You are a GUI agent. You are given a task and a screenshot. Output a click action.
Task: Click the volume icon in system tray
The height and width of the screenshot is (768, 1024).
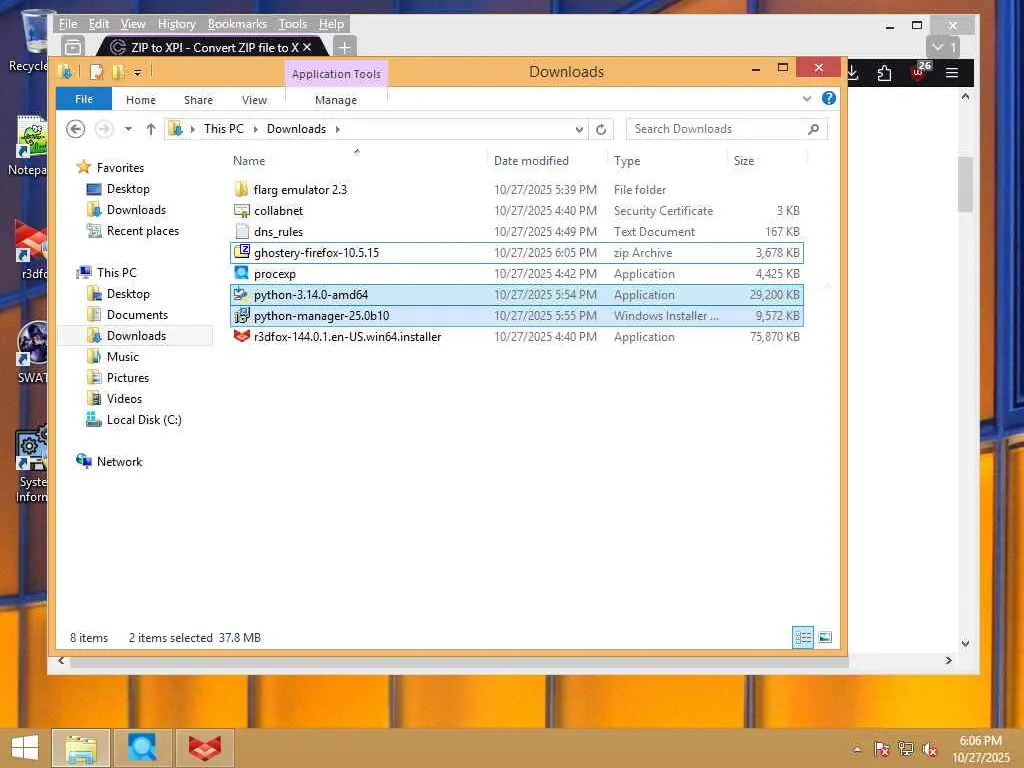point(930,749)
